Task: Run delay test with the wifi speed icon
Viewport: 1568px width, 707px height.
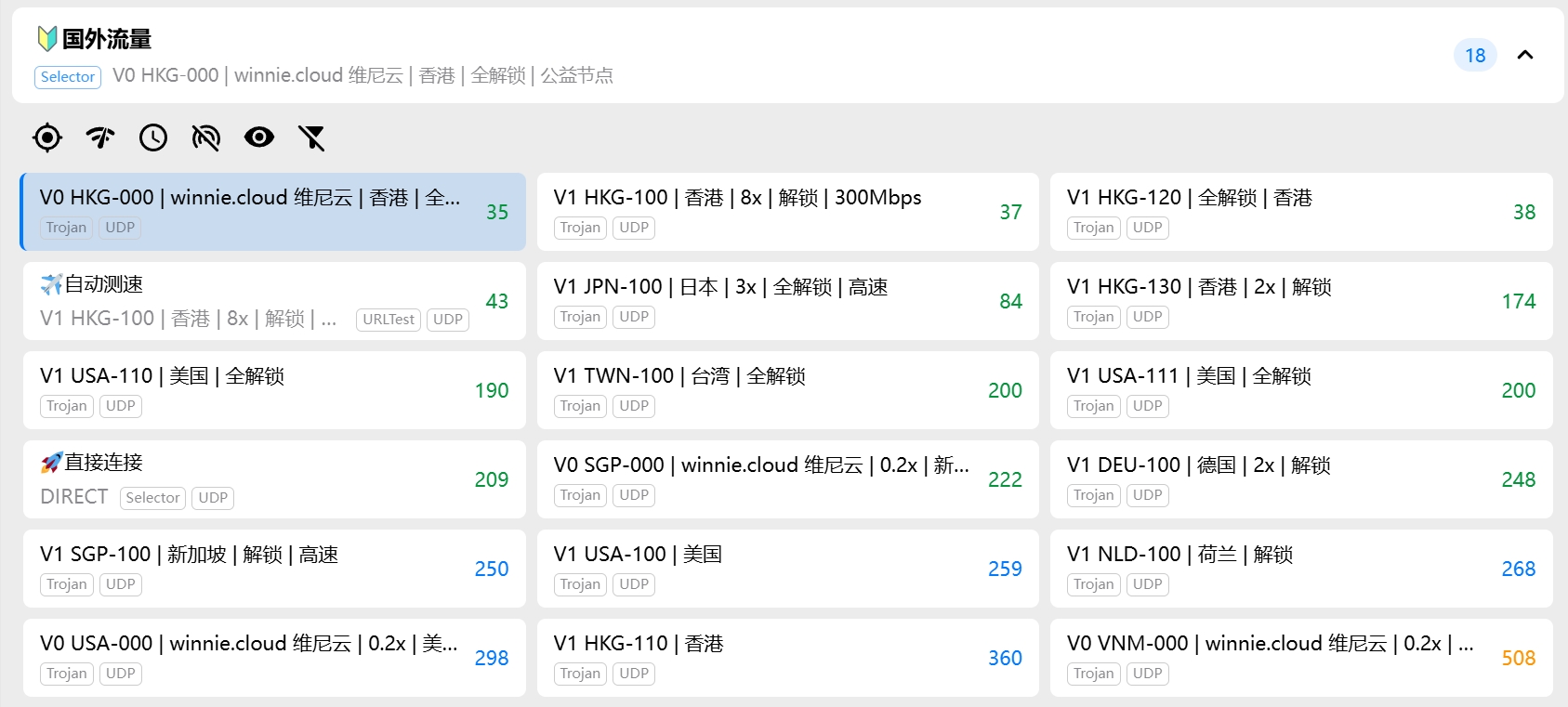Action: [100, 137]
